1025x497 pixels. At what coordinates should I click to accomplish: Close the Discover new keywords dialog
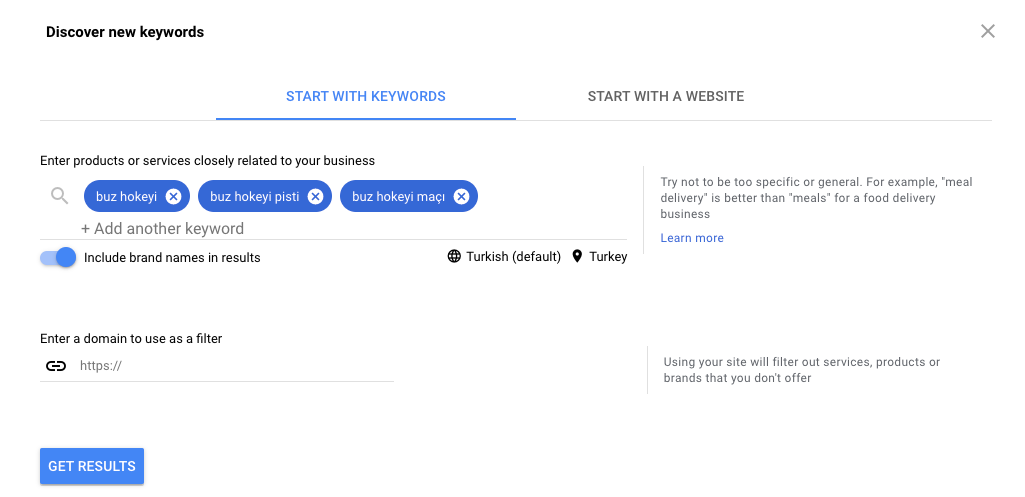pos(988,31)
